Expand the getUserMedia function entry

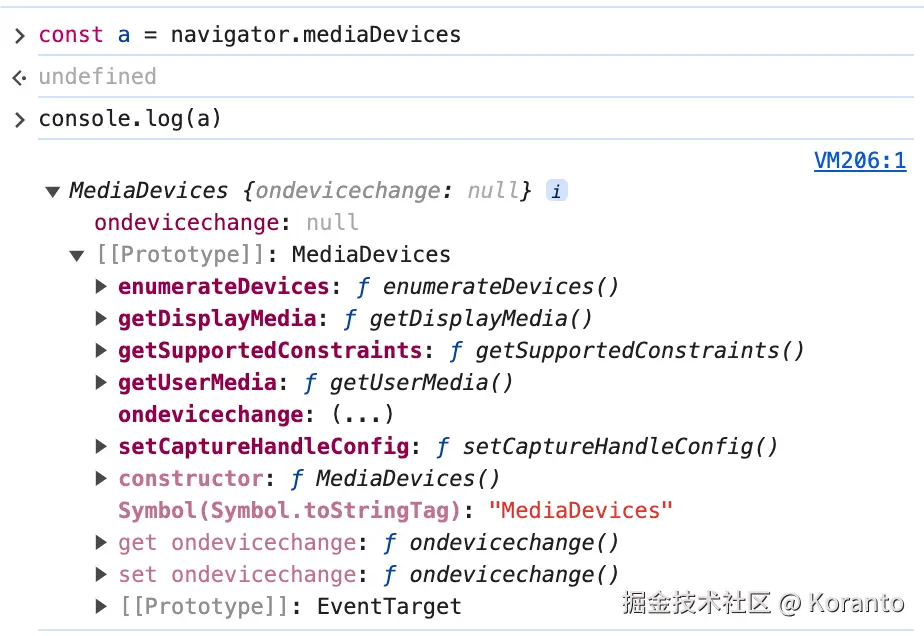101,383
